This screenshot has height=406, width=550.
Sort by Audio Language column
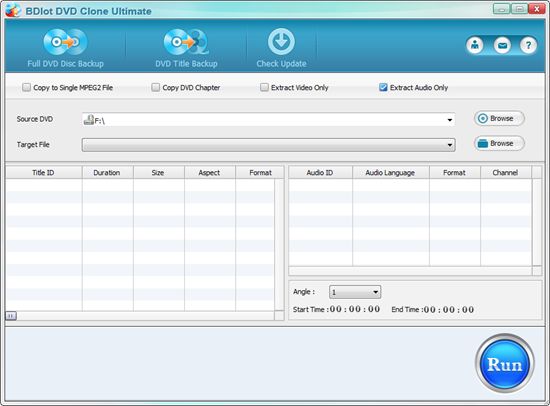pos(391,173)
